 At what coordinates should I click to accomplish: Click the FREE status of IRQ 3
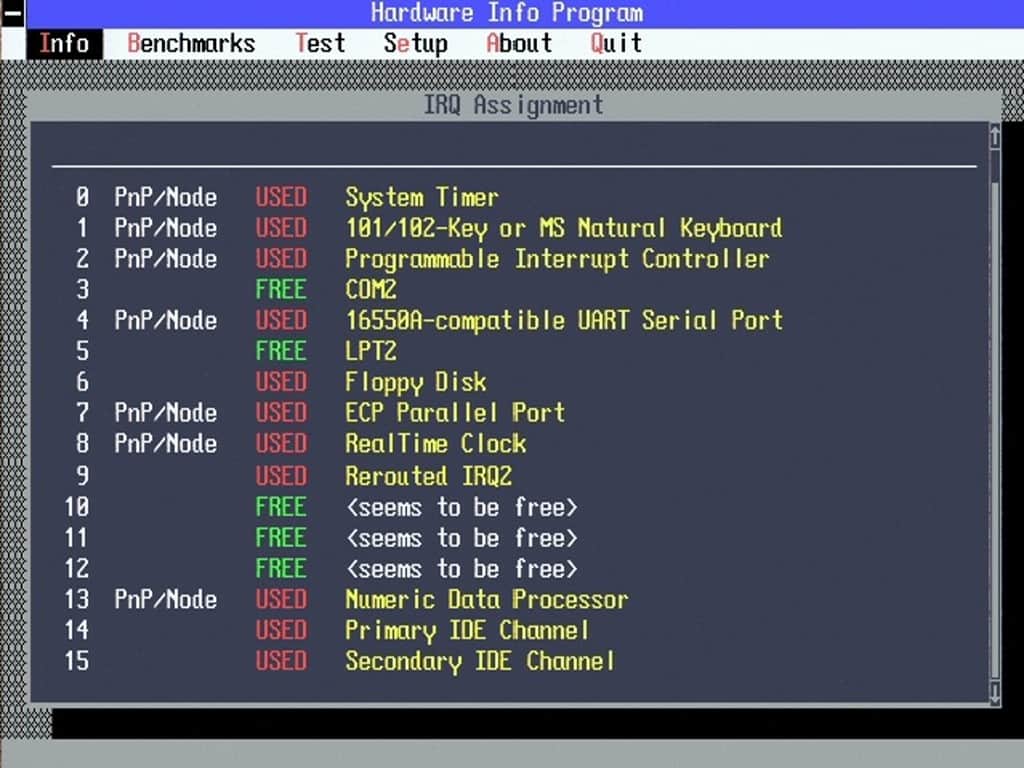click(281, 289)
